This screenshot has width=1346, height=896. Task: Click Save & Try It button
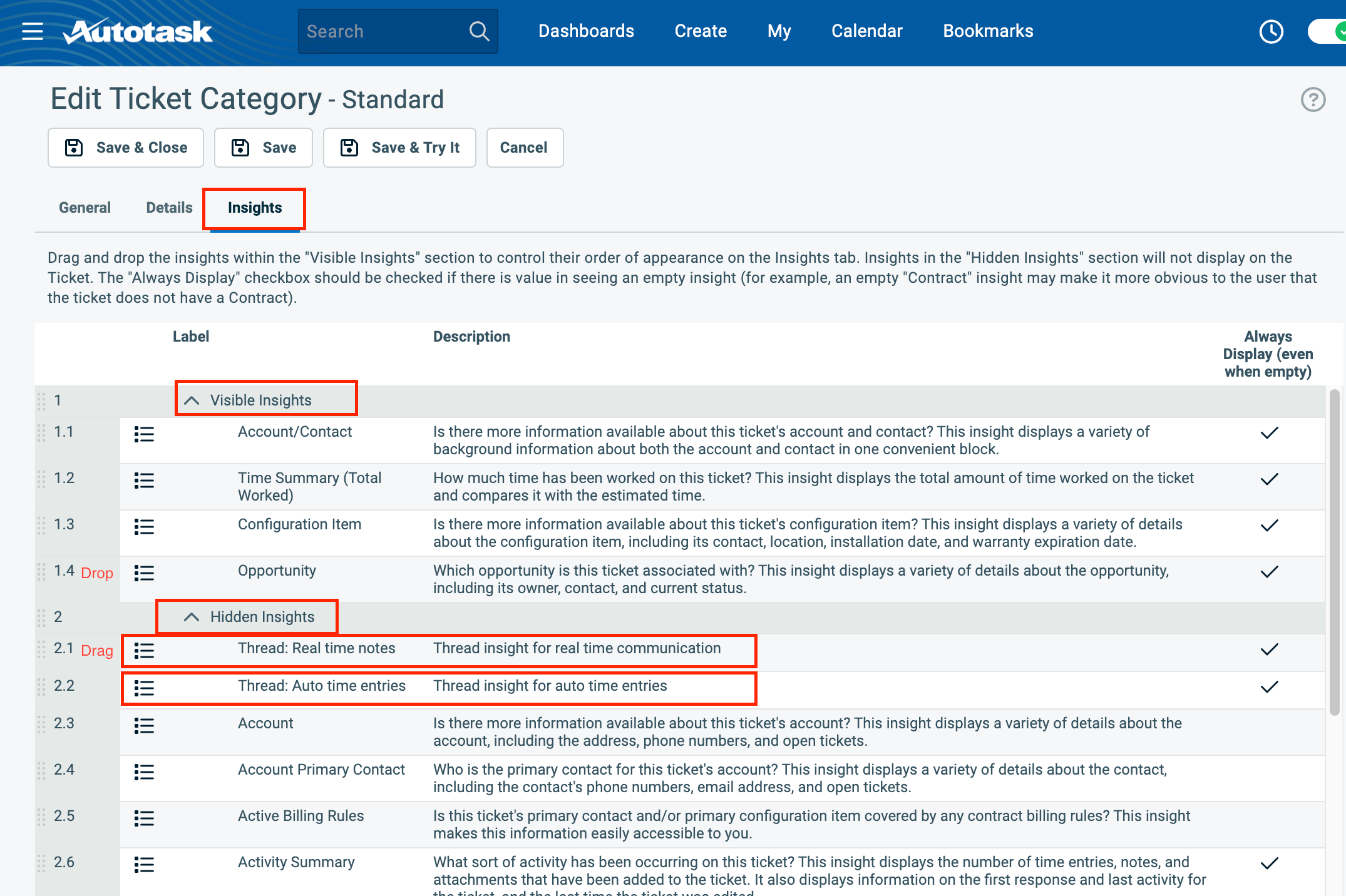399,148
